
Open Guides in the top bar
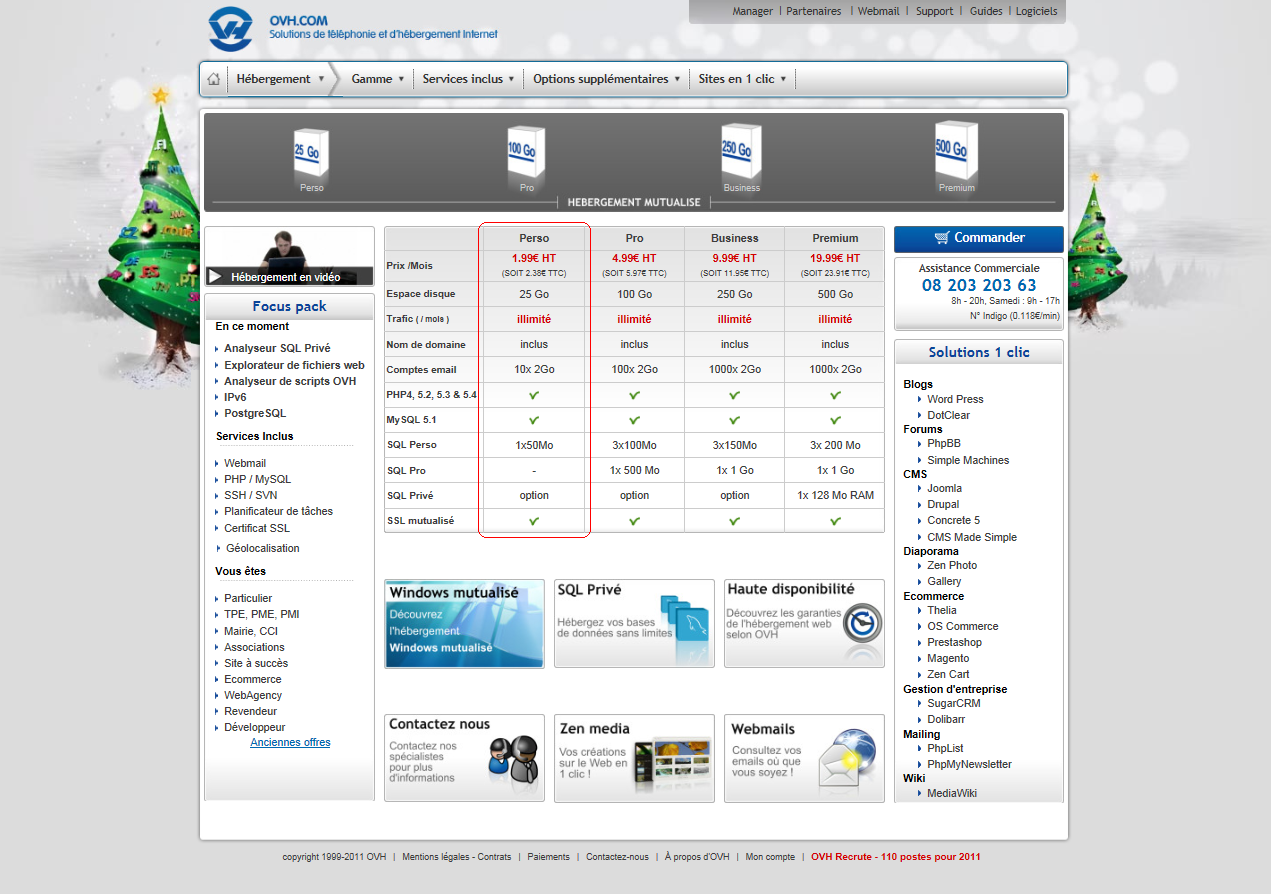(986, 12)
